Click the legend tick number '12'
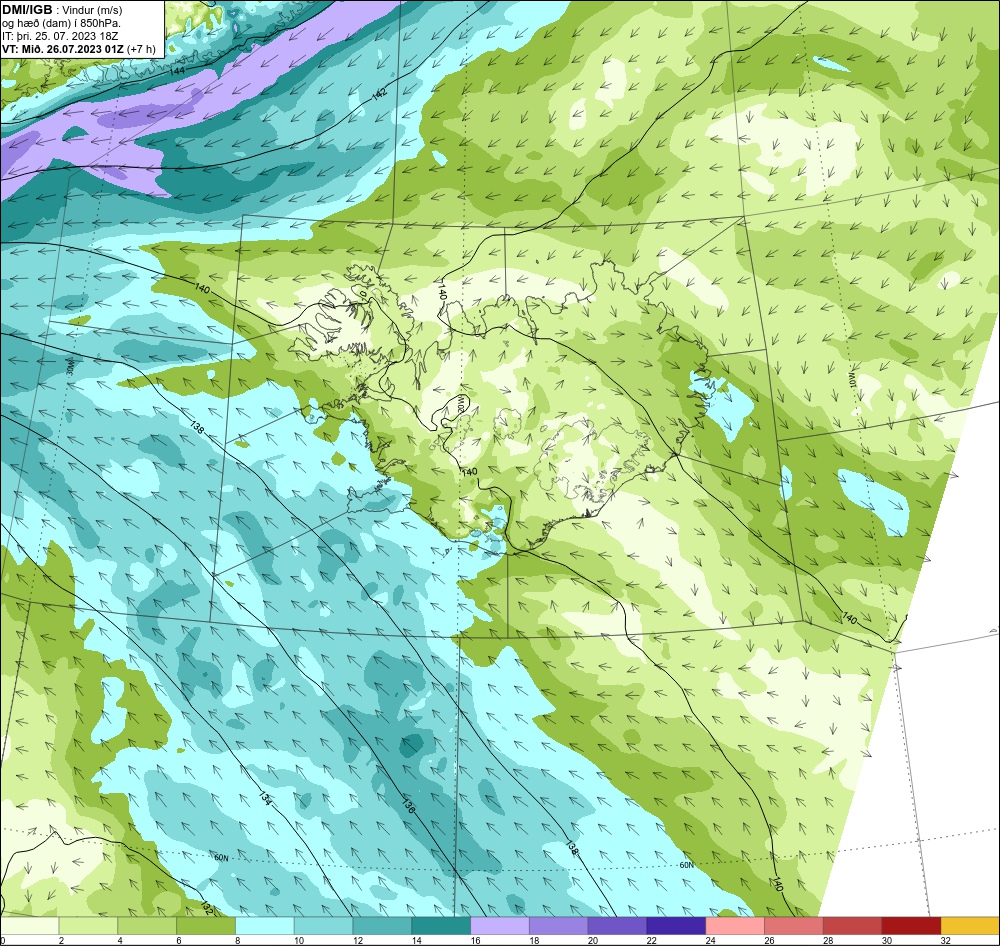 (358, 940)
